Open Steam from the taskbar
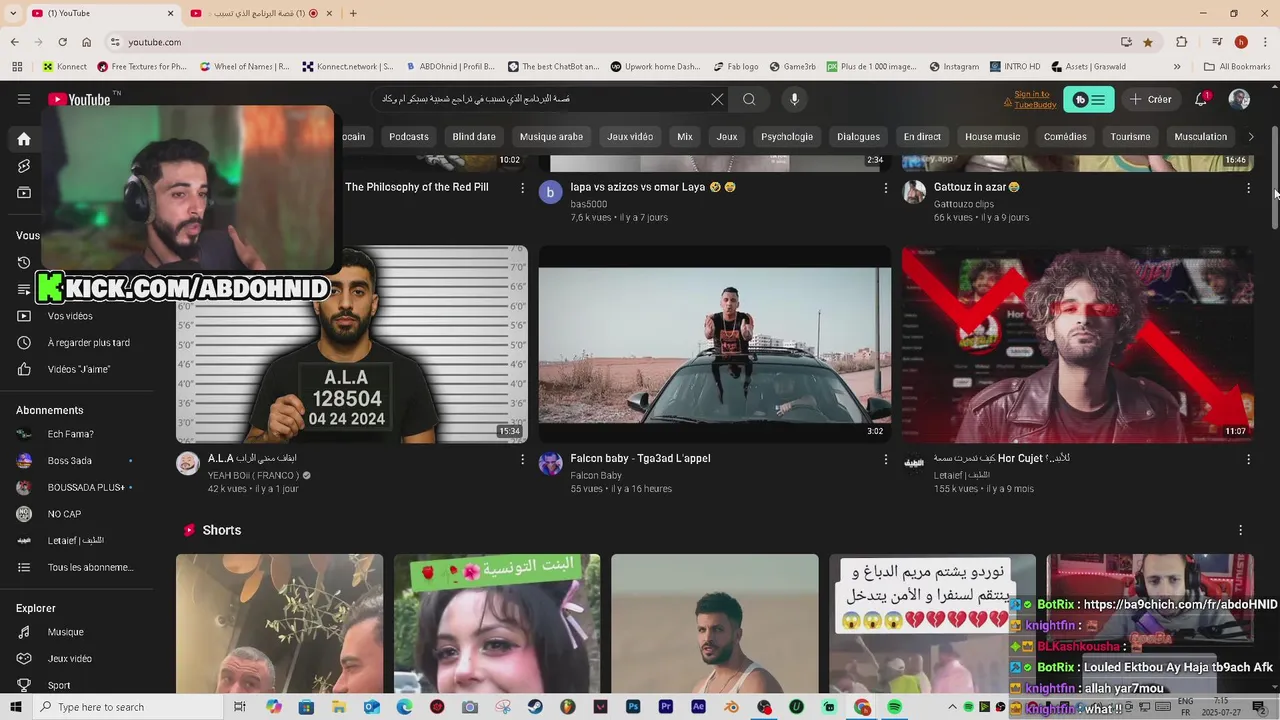Viewport: 1280px width, 720px height. click(535, 707)
